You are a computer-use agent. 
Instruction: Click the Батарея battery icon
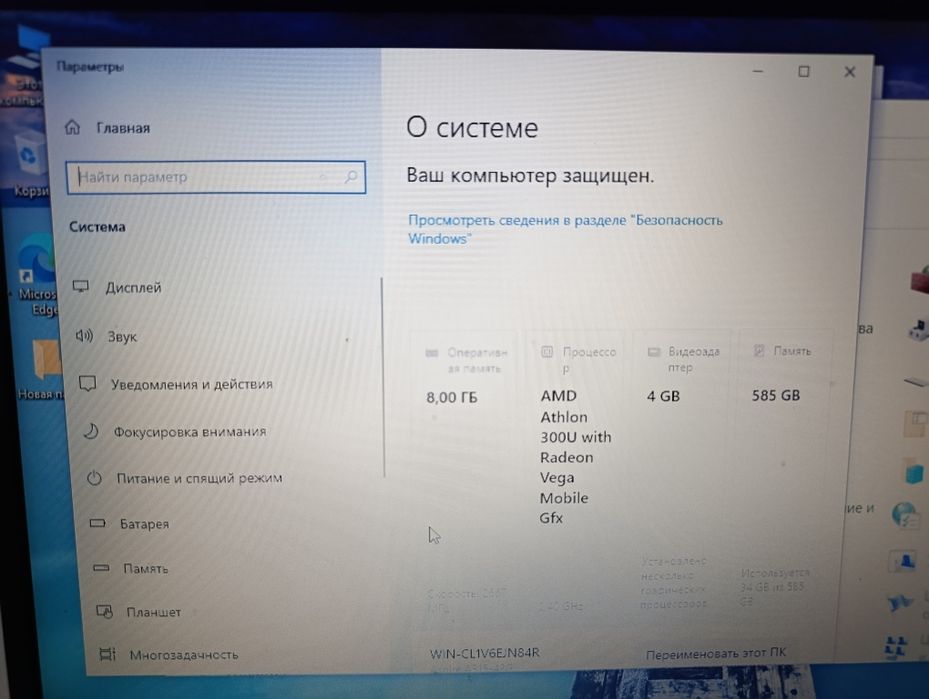[x=97, y=523]
